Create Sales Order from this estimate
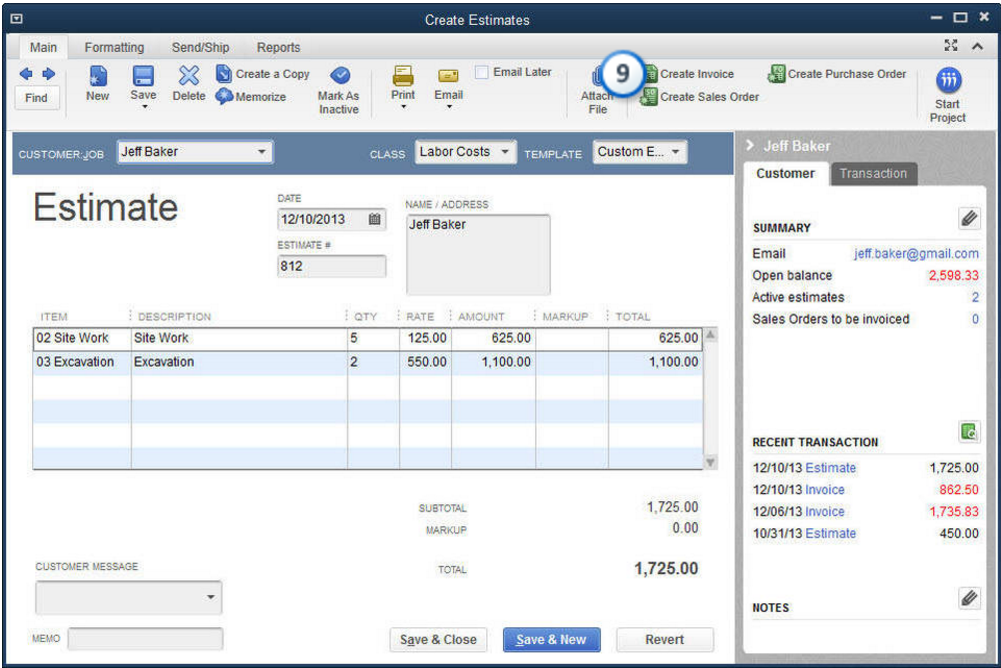1001x668 pixels. [700, 97]
